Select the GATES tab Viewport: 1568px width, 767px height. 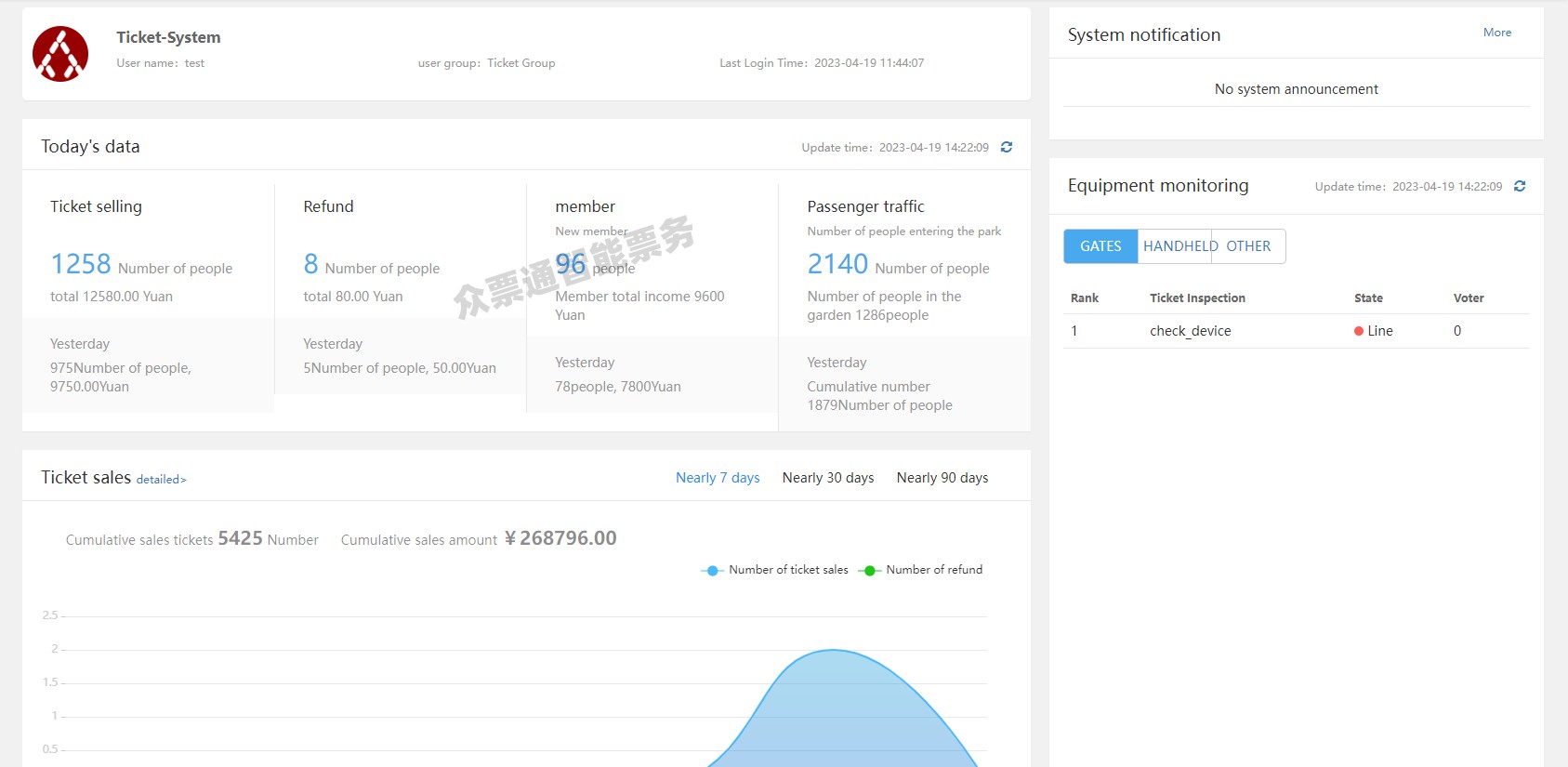pyautogui.click(x=1100, y=246)
